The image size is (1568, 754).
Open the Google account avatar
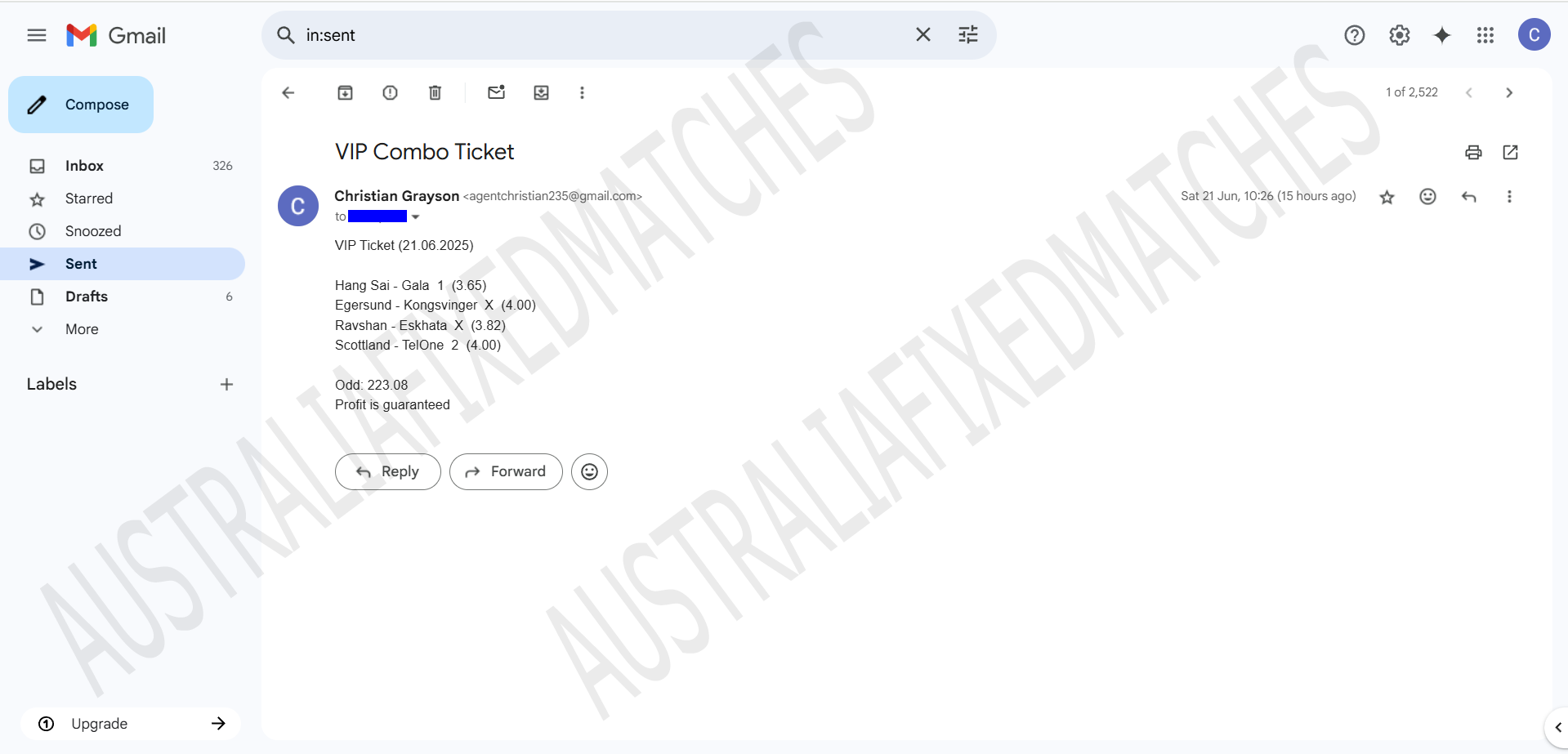(x=1534, y=35)
